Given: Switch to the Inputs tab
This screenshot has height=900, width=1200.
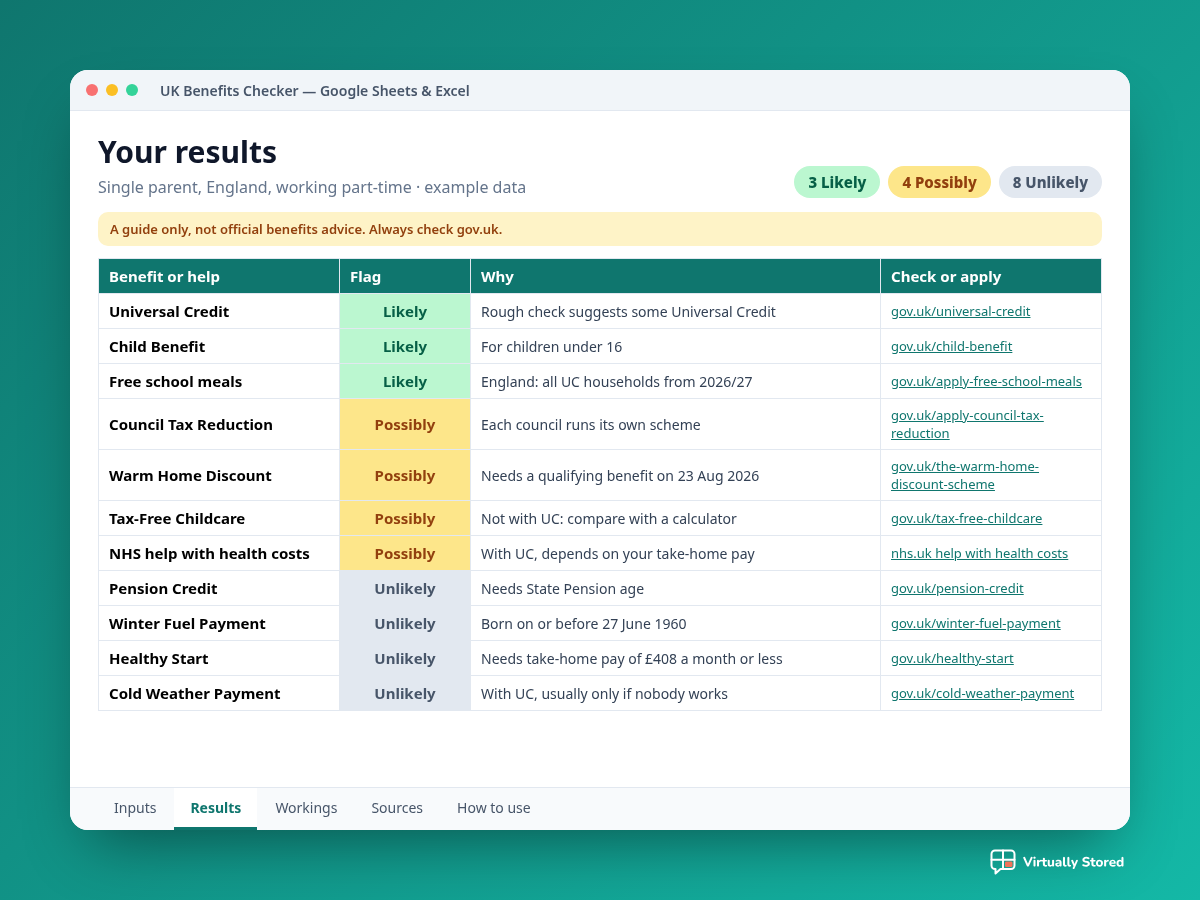Looking at the screenshot, I should click(135, 808).
